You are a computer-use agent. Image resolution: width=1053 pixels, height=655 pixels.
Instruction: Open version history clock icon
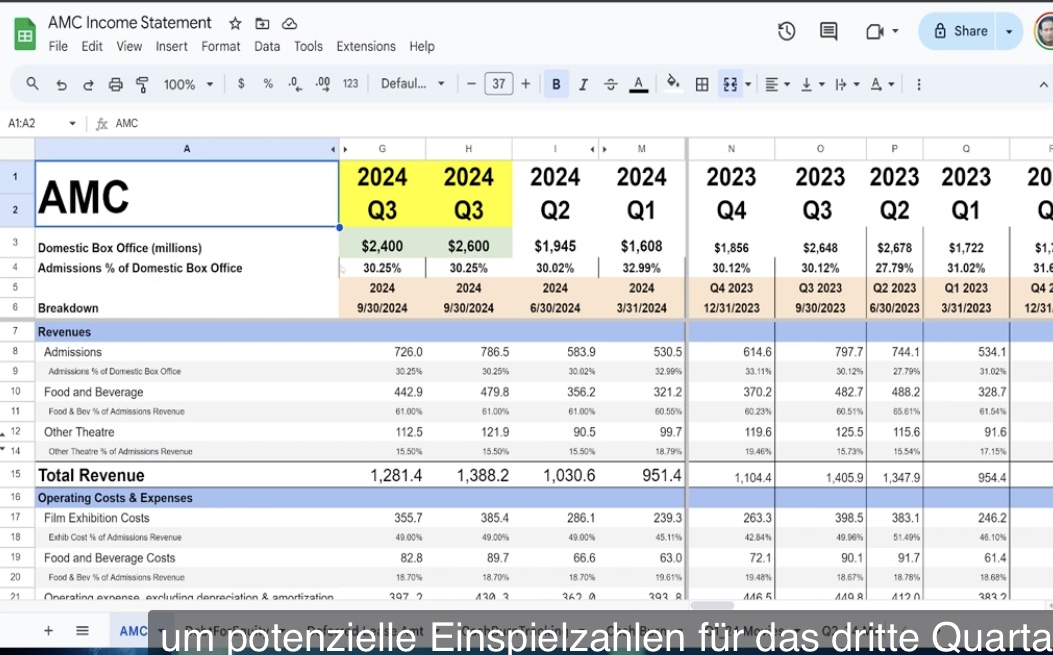point(786,31)
